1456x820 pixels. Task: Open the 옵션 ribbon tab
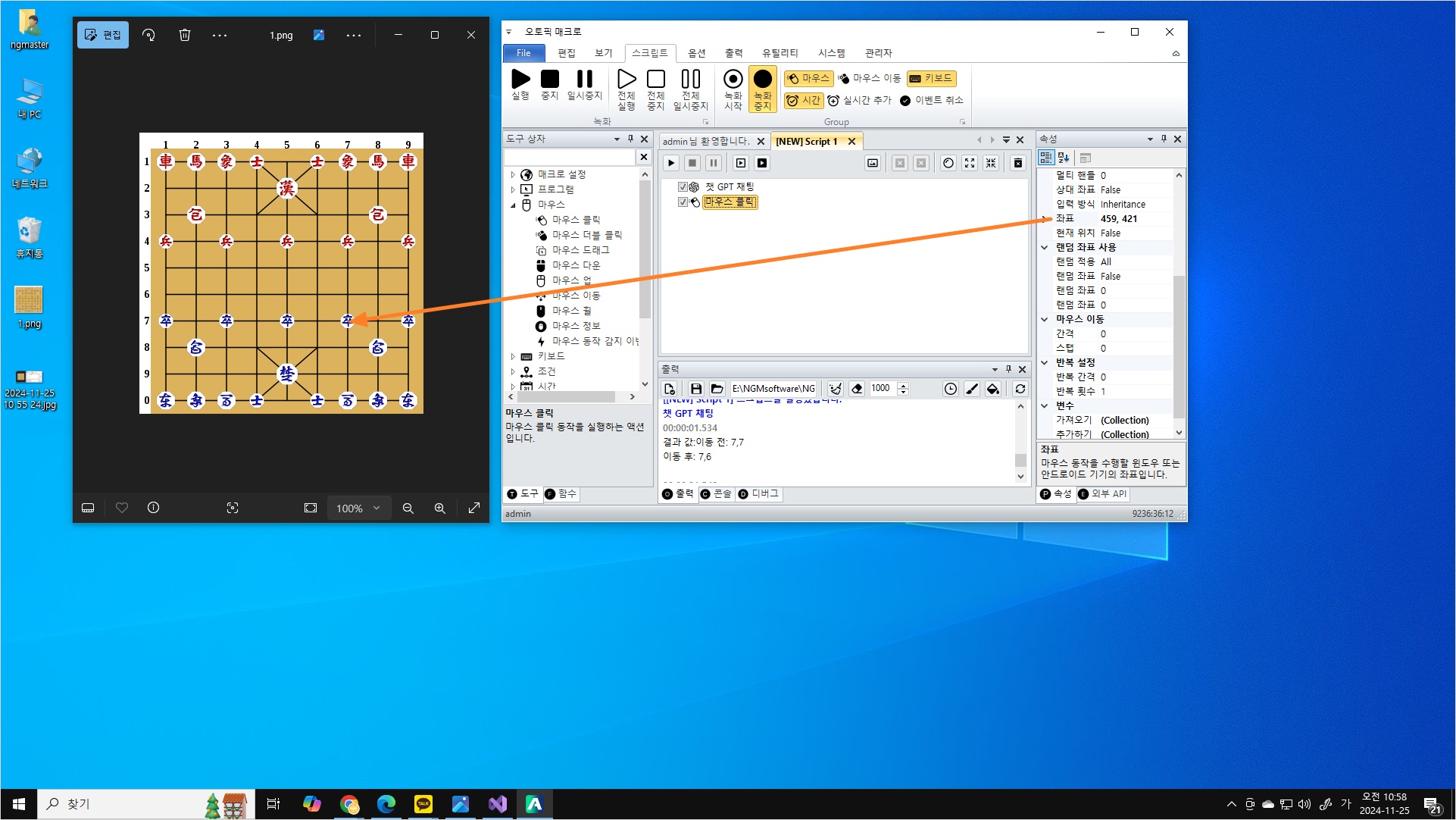(696, 53)
